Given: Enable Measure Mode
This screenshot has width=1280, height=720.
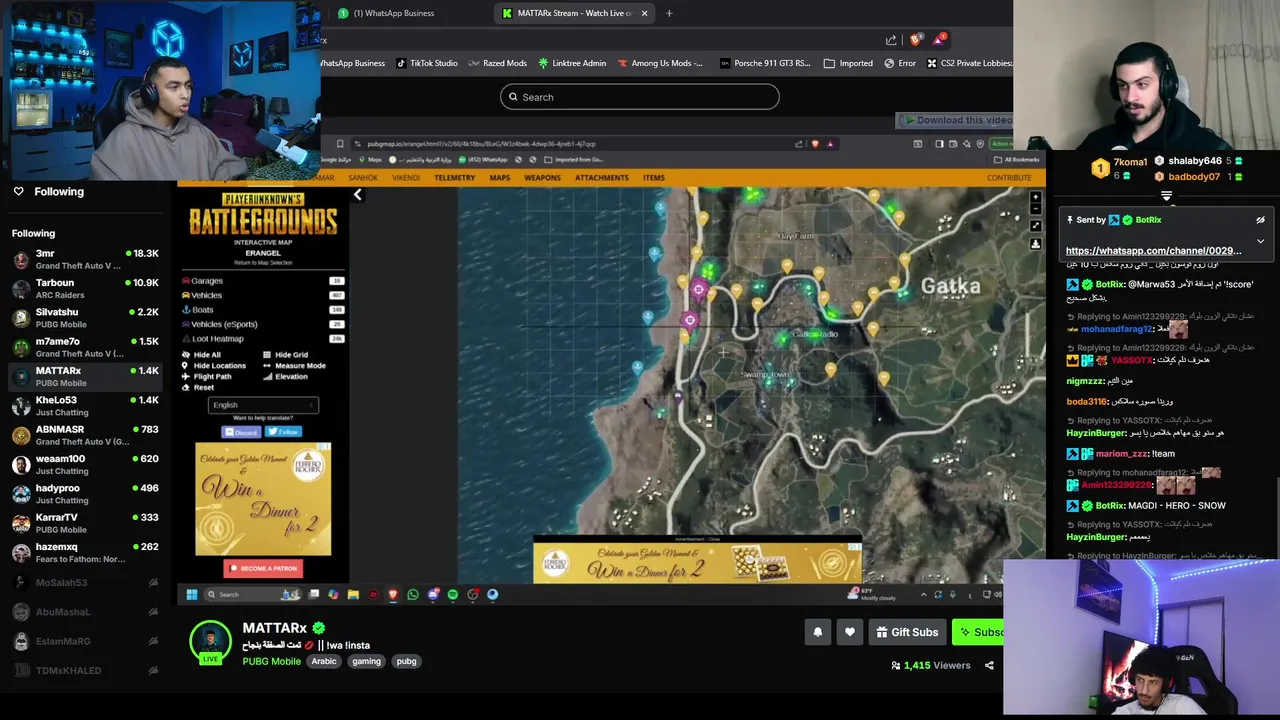Looking at the screenshot, I should [294, 366].
